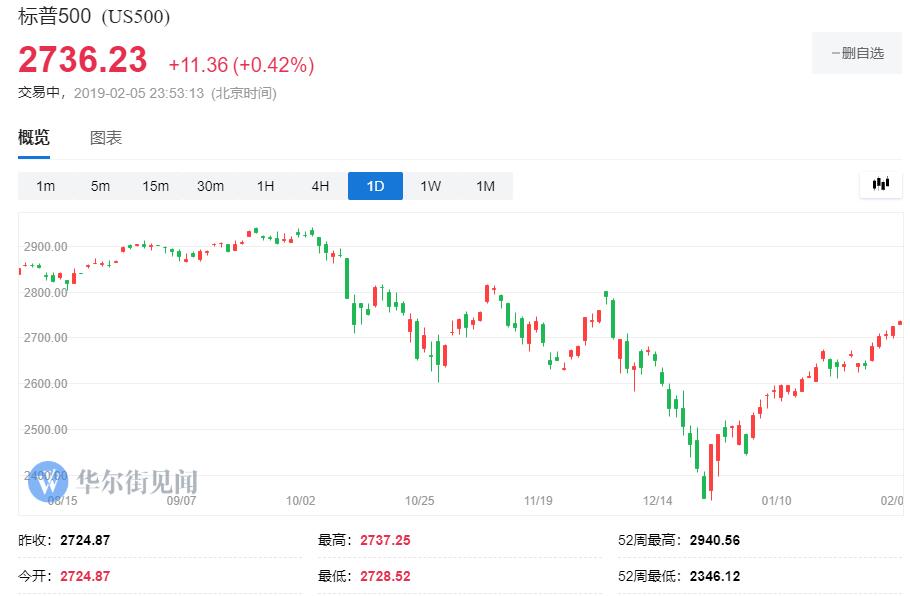Select the 5m interval

tap(100, 186)
